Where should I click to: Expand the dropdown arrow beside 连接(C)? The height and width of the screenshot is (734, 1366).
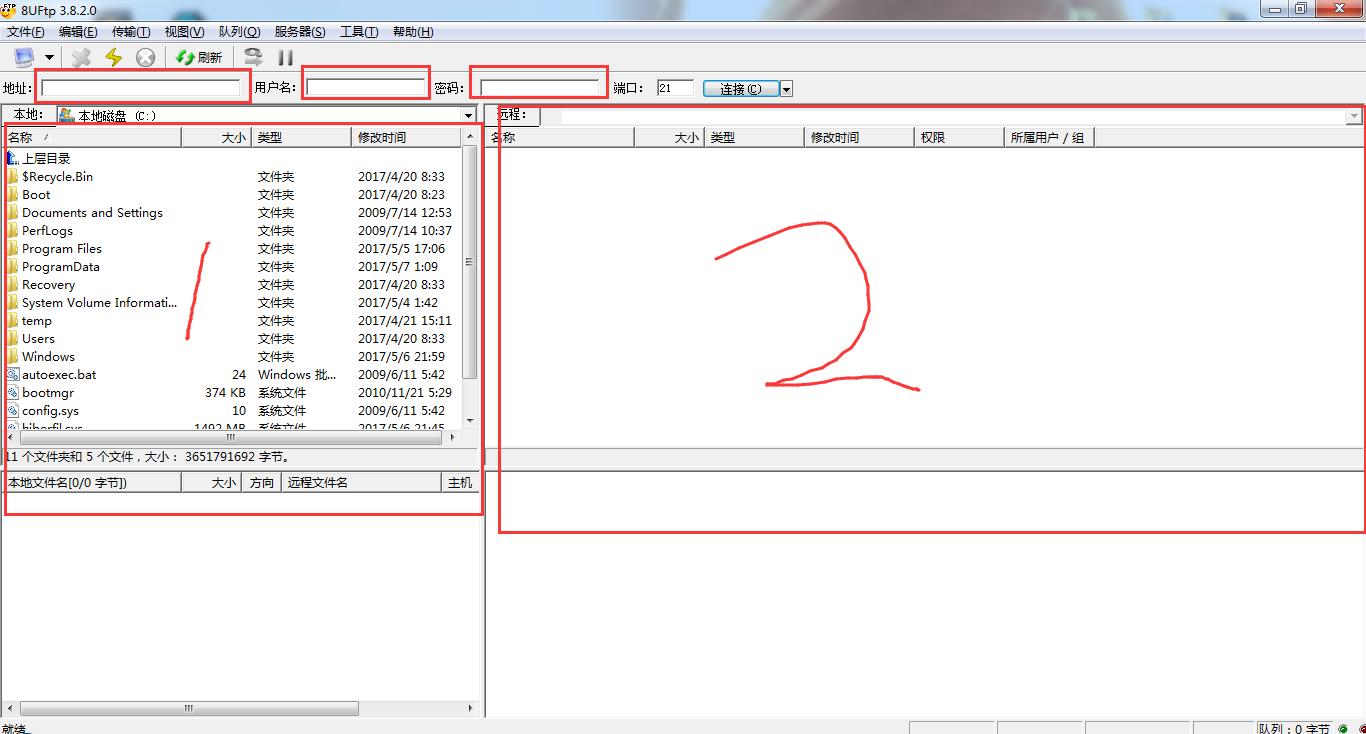786,89
